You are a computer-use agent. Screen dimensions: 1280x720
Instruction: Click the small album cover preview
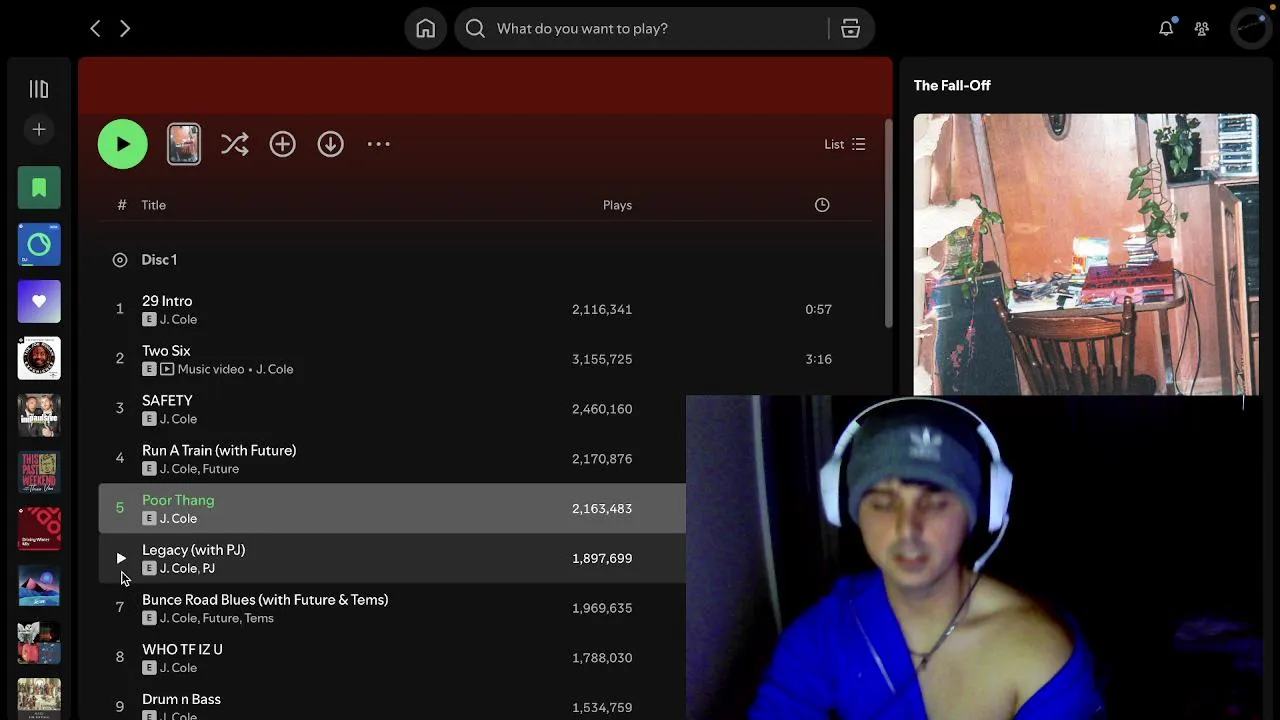(184, 144)
